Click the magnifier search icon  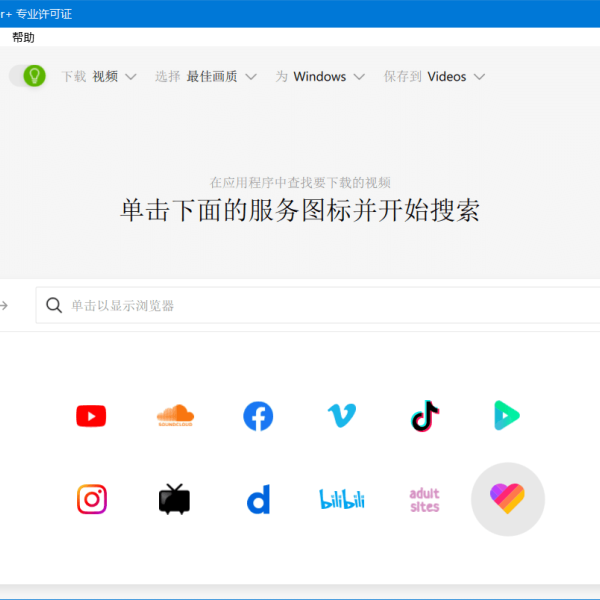click(x=54, y=305)
